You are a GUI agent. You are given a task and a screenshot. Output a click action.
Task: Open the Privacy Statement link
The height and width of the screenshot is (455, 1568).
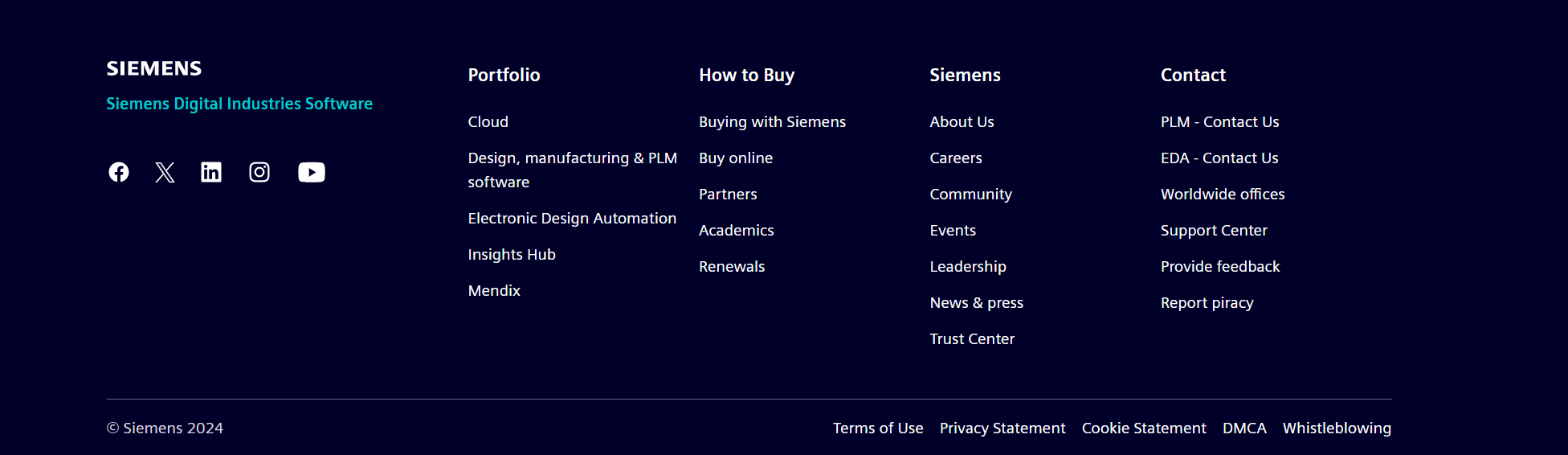[1002, 428]
